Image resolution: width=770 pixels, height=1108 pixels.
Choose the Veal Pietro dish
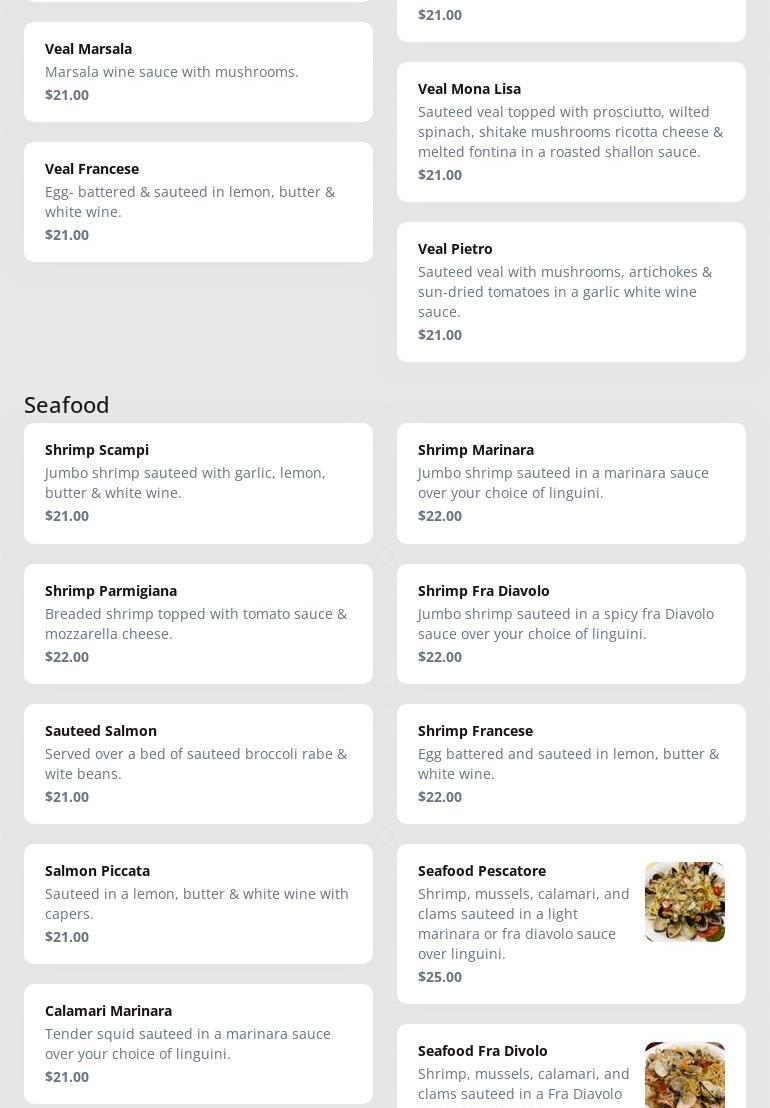pyautogui.click(x=571, y=292)
